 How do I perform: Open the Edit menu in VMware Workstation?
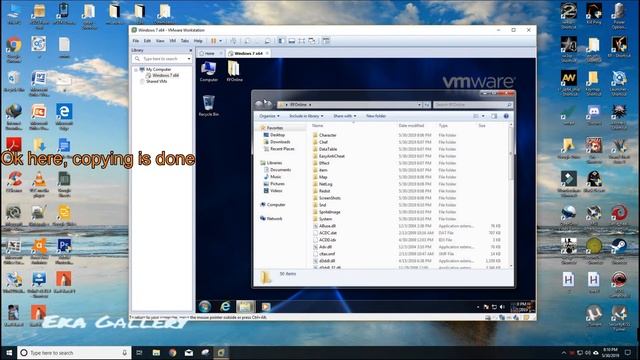(x=147, y=41)
